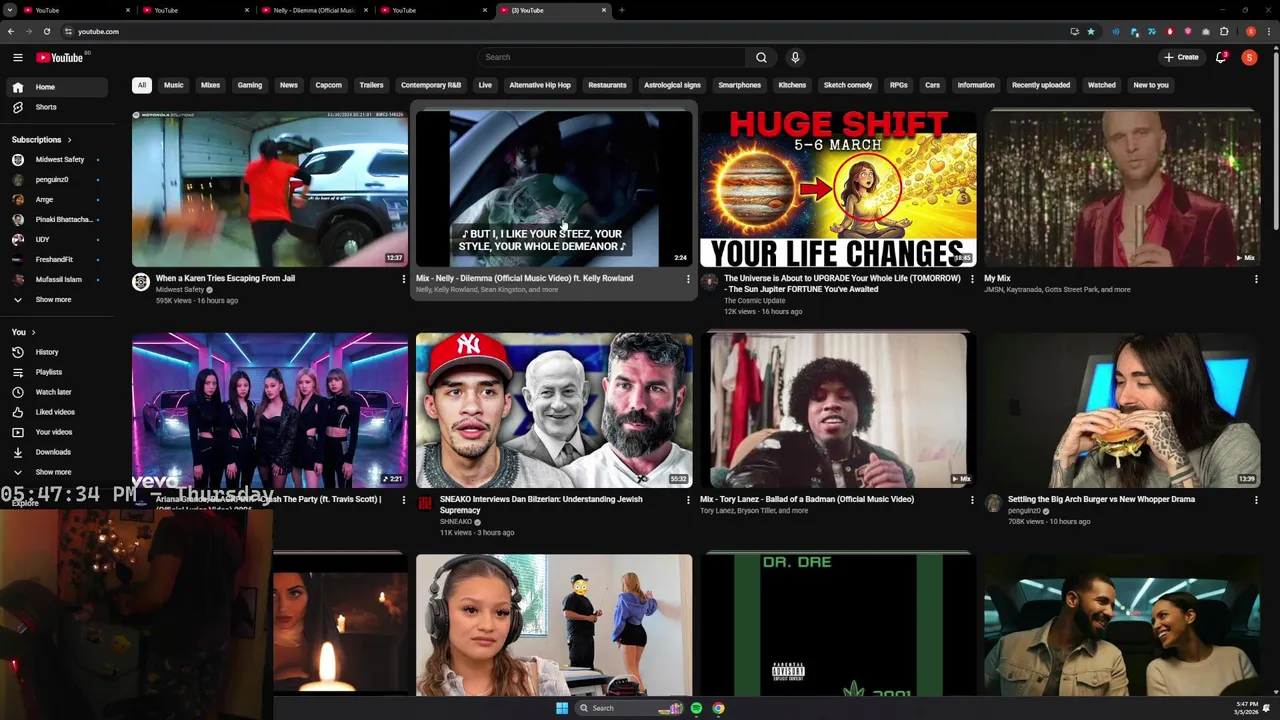Open the notifications bell
Image resolution: width=1280 pixels, height=720 pixels.
click(1221, 57)
